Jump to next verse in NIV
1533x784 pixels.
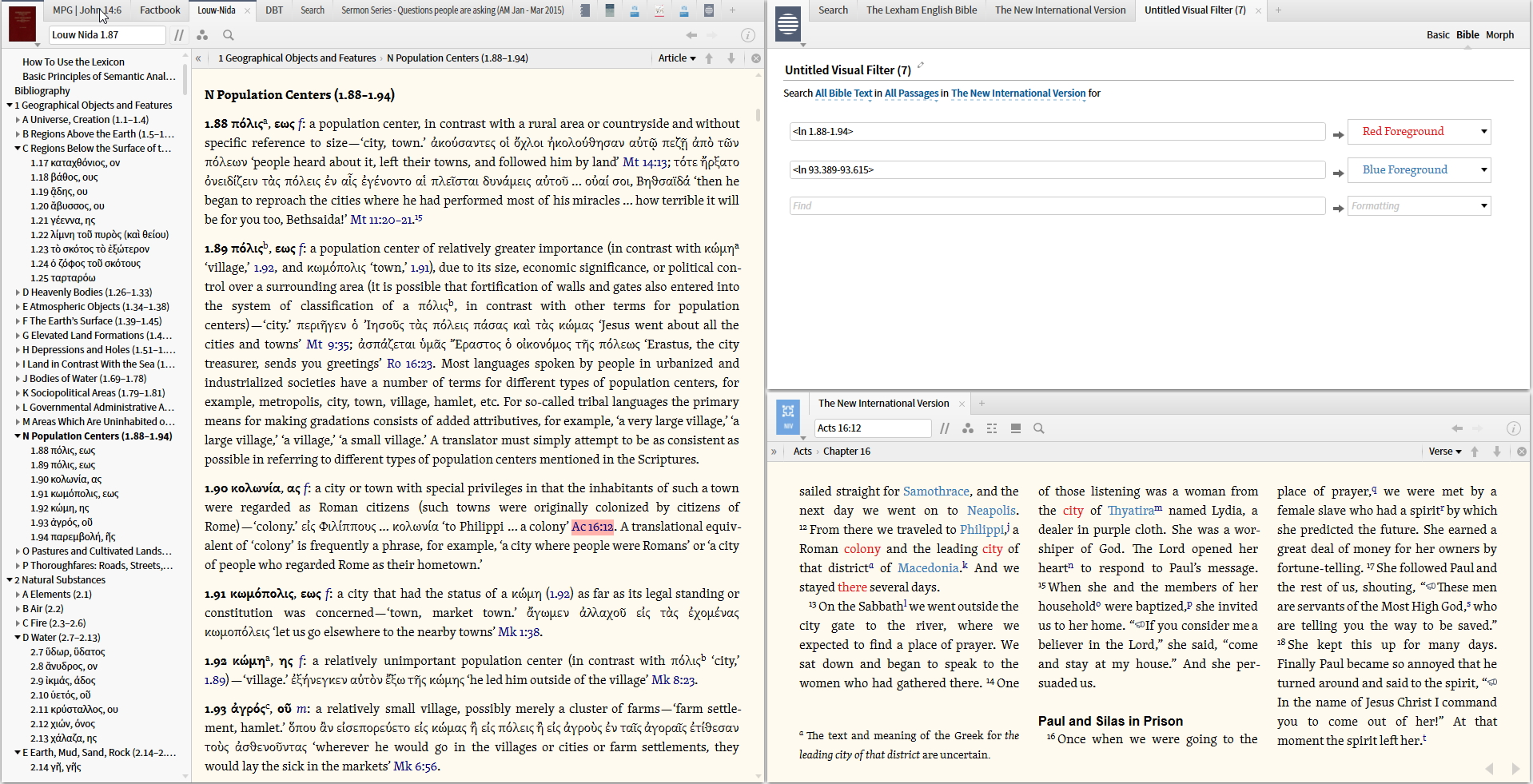[x=1497, y=452]
